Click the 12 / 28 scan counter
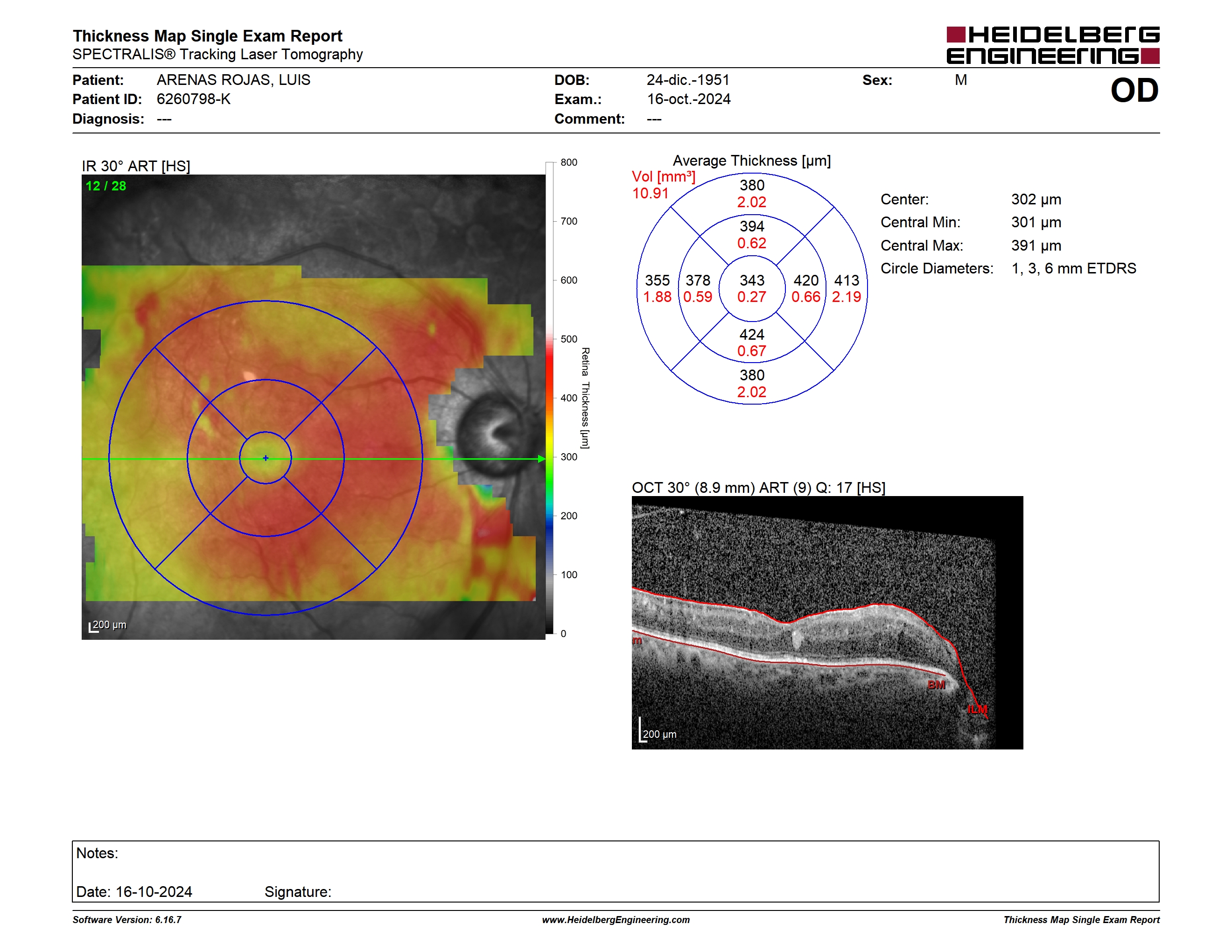This screenshot has width=1232, height=952. (105, 186)
